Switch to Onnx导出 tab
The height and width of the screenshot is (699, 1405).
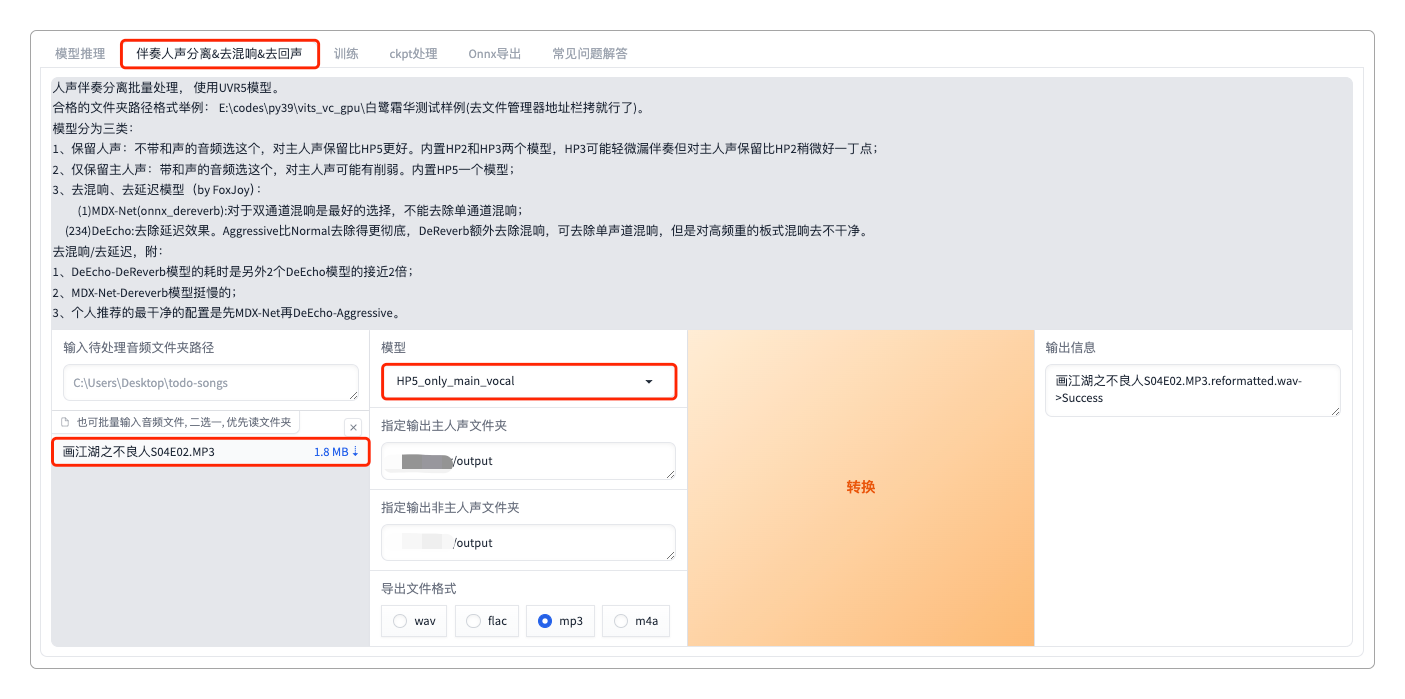point(494,54)
